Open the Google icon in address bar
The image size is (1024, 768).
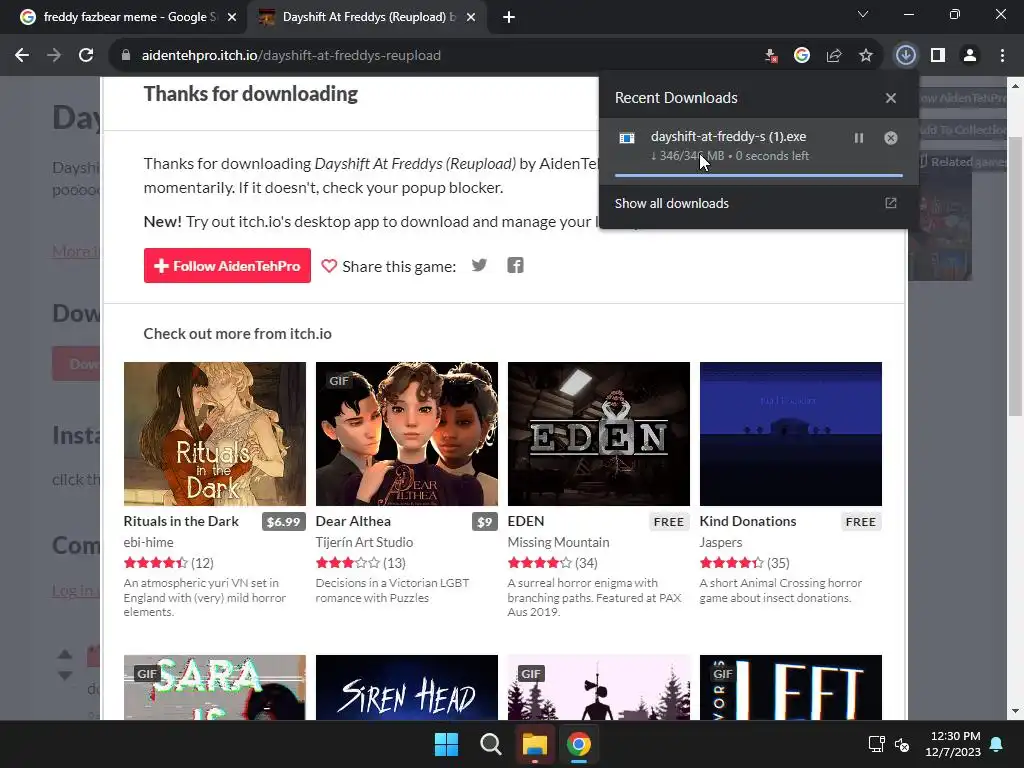pyautogui.click(x=802, y=56)
